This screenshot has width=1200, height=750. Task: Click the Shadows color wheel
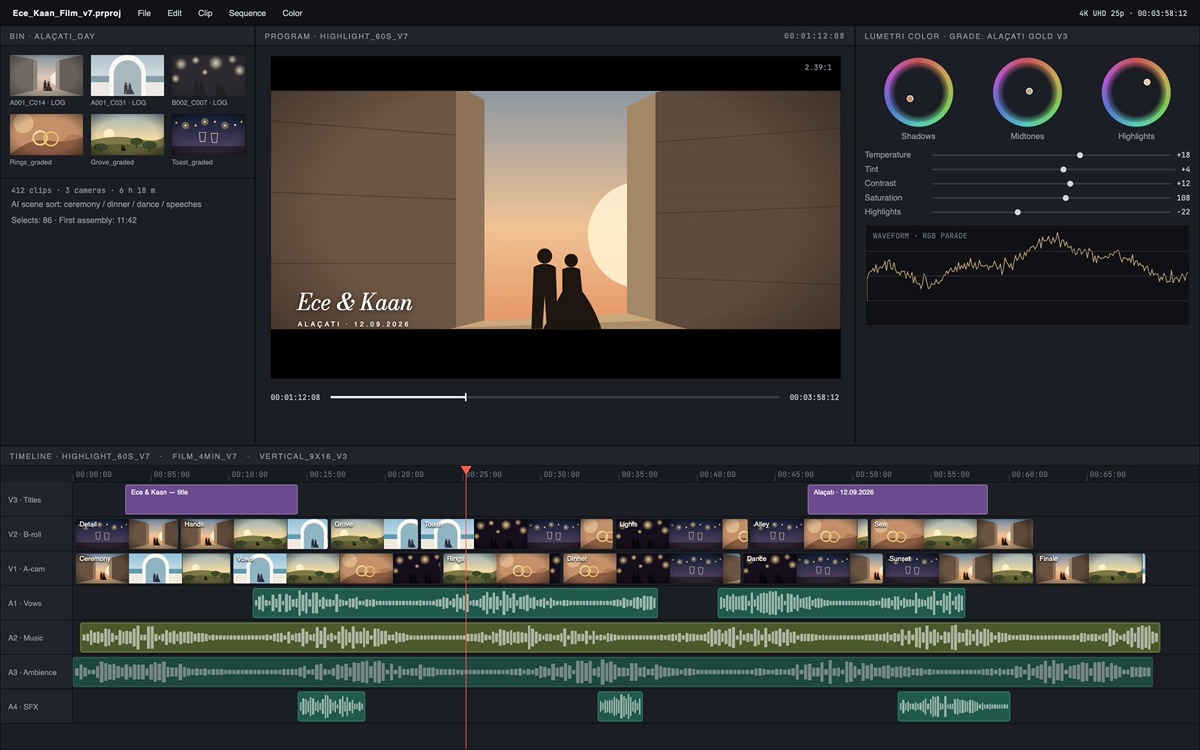point(918,92)
